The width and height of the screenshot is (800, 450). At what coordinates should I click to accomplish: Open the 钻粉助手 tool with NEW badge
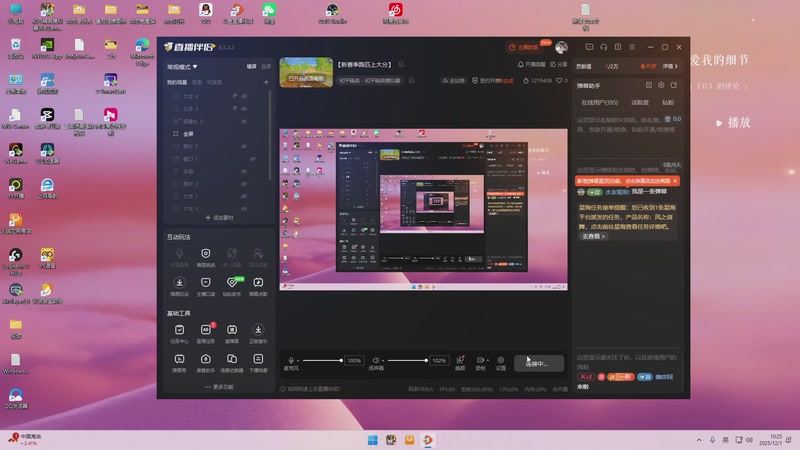pos(232,283)
